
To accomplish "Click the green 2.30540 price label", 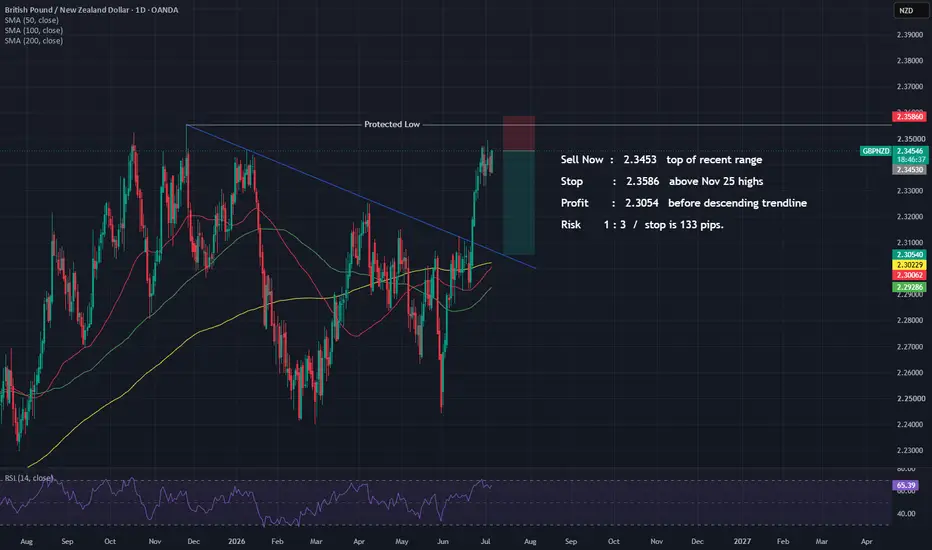I will click(909, 254).
